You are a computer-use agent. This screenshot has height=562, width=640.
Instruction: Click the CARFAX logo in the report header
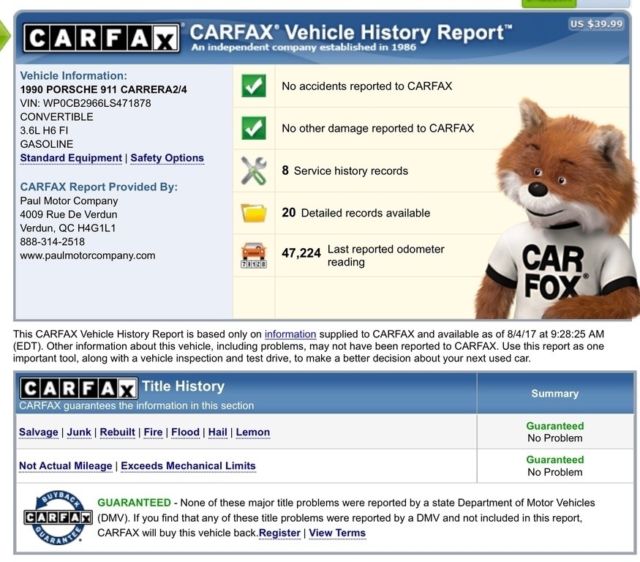pyautogui.click(x=101, y=38)
